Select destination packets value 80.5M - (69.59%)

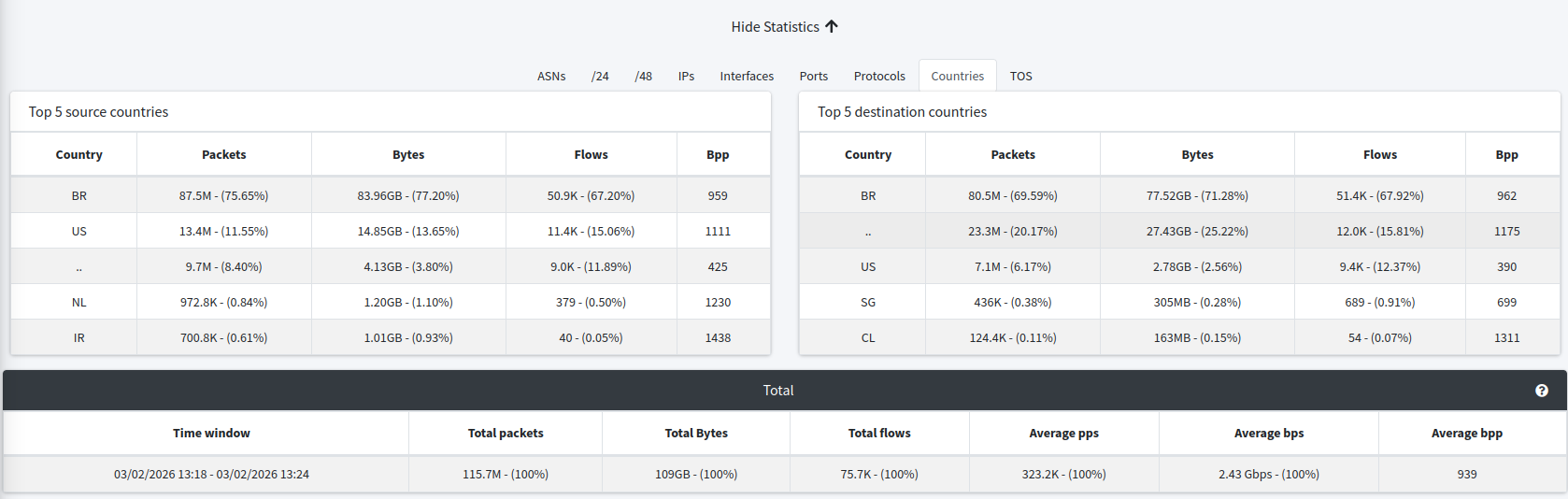click(x=1013, y=195)
